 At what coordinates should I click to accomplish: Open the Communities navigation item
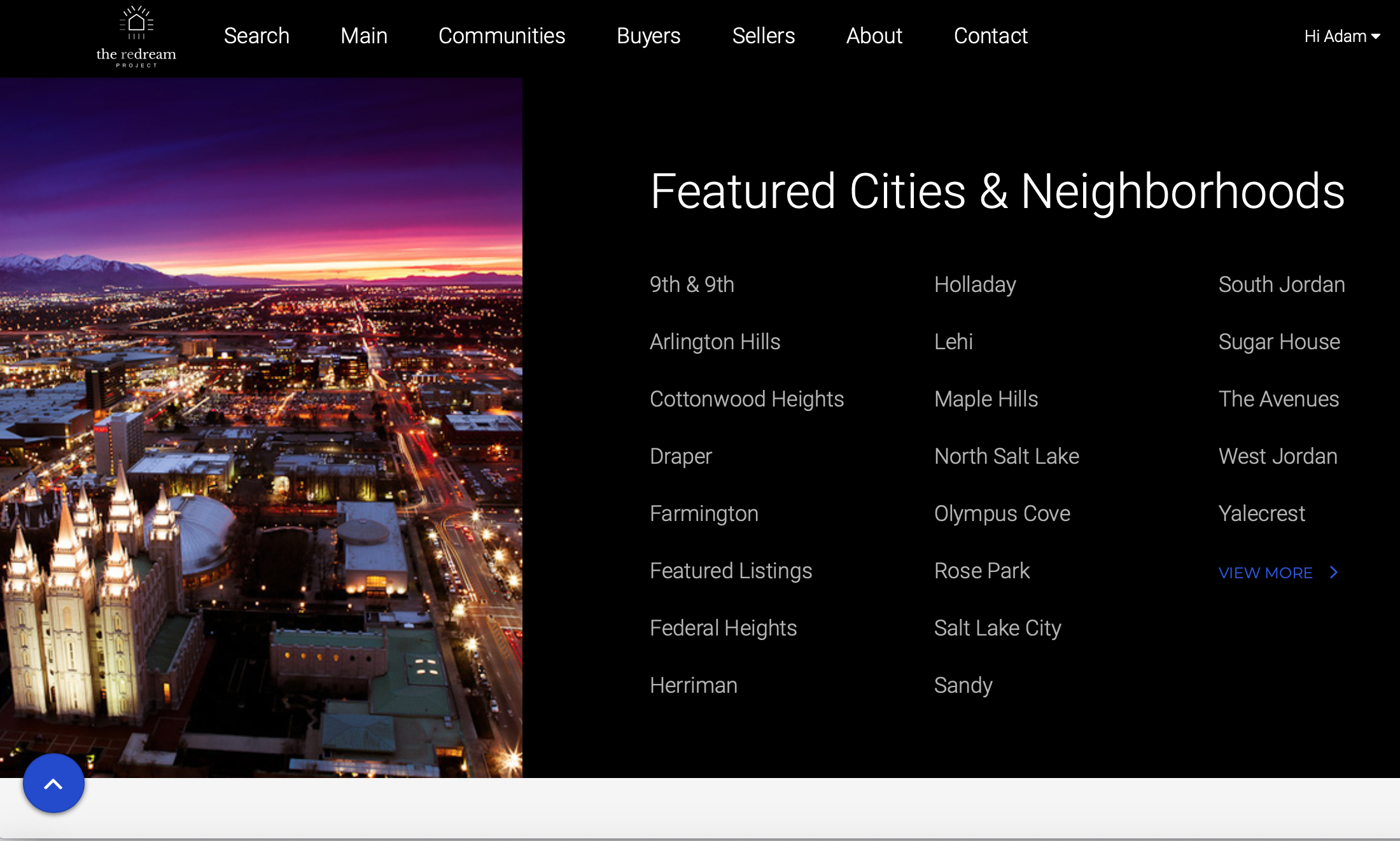(501, 36)
